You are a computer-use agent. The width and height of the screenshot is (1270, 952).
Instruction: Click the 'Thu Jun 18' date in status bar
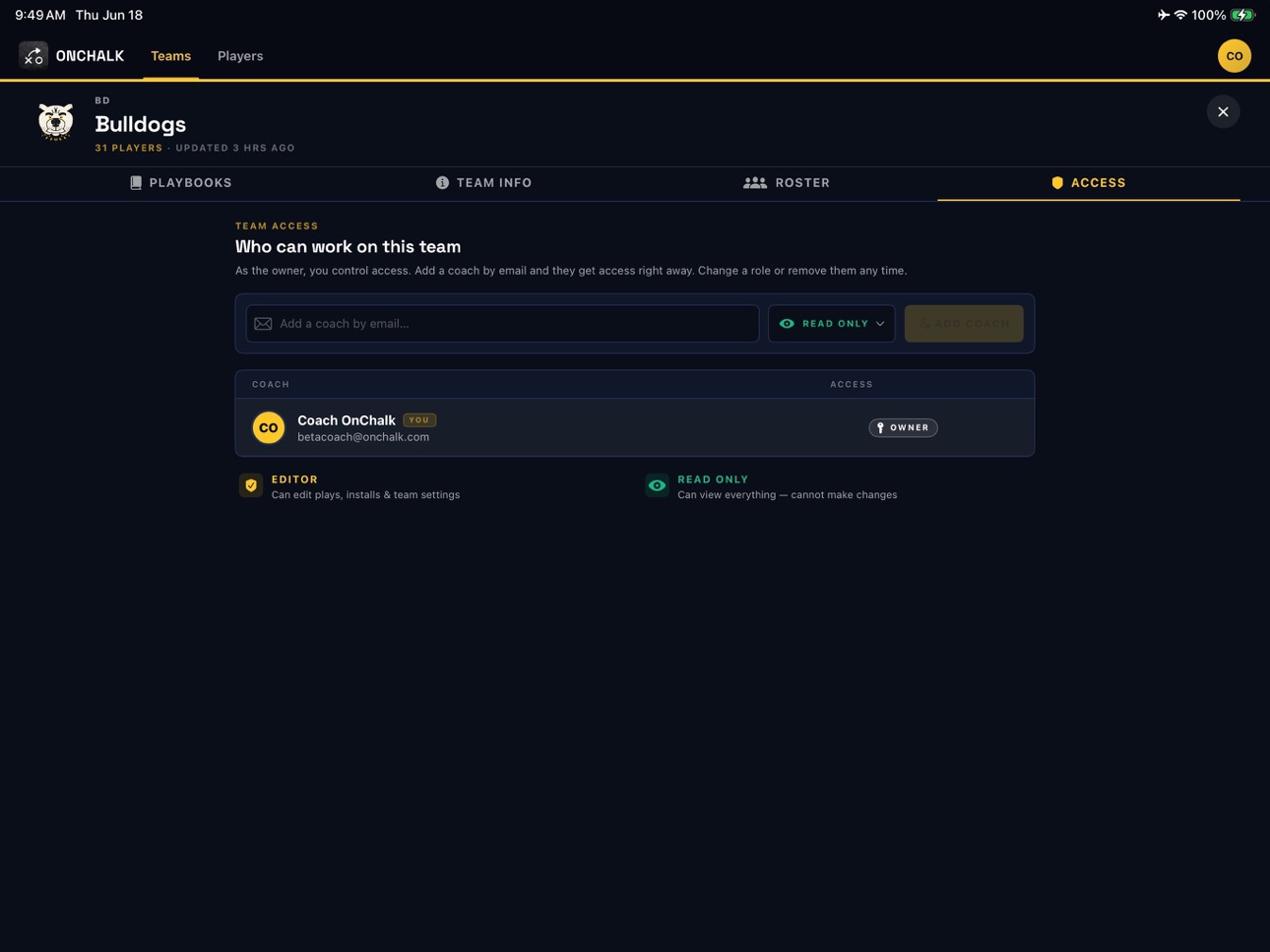(x=109, y=15)
